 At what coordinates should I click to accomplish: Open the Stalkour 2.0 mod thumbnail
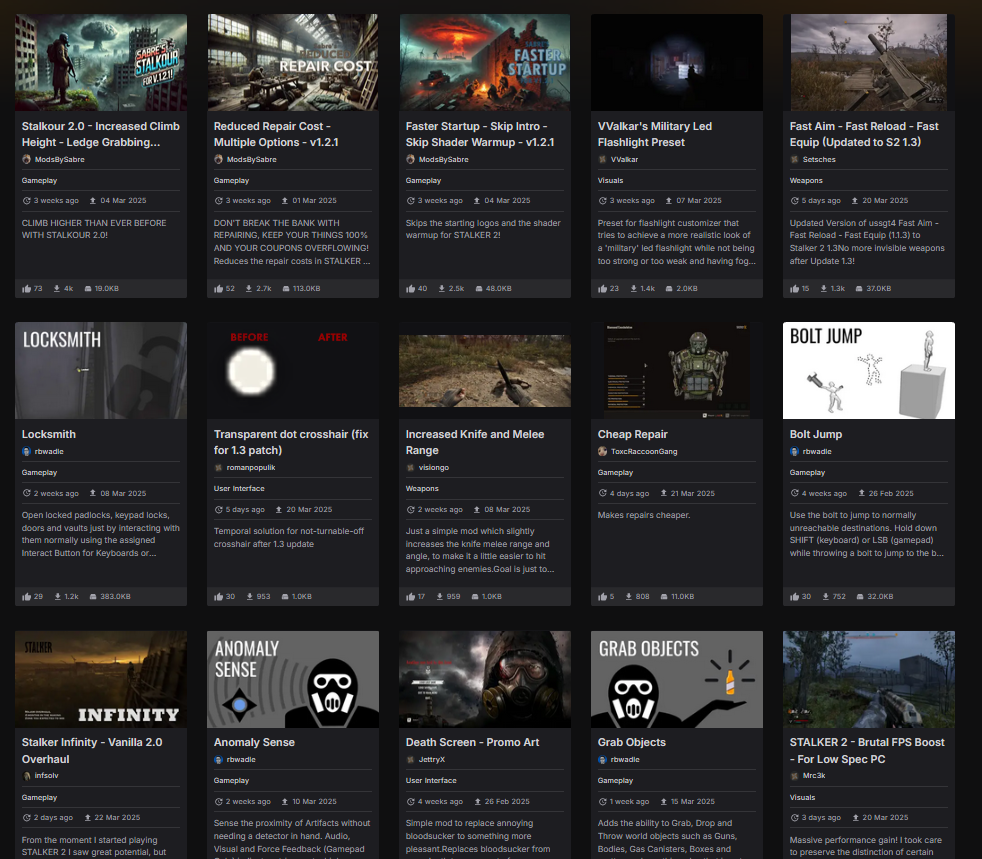tap(101, 62)
